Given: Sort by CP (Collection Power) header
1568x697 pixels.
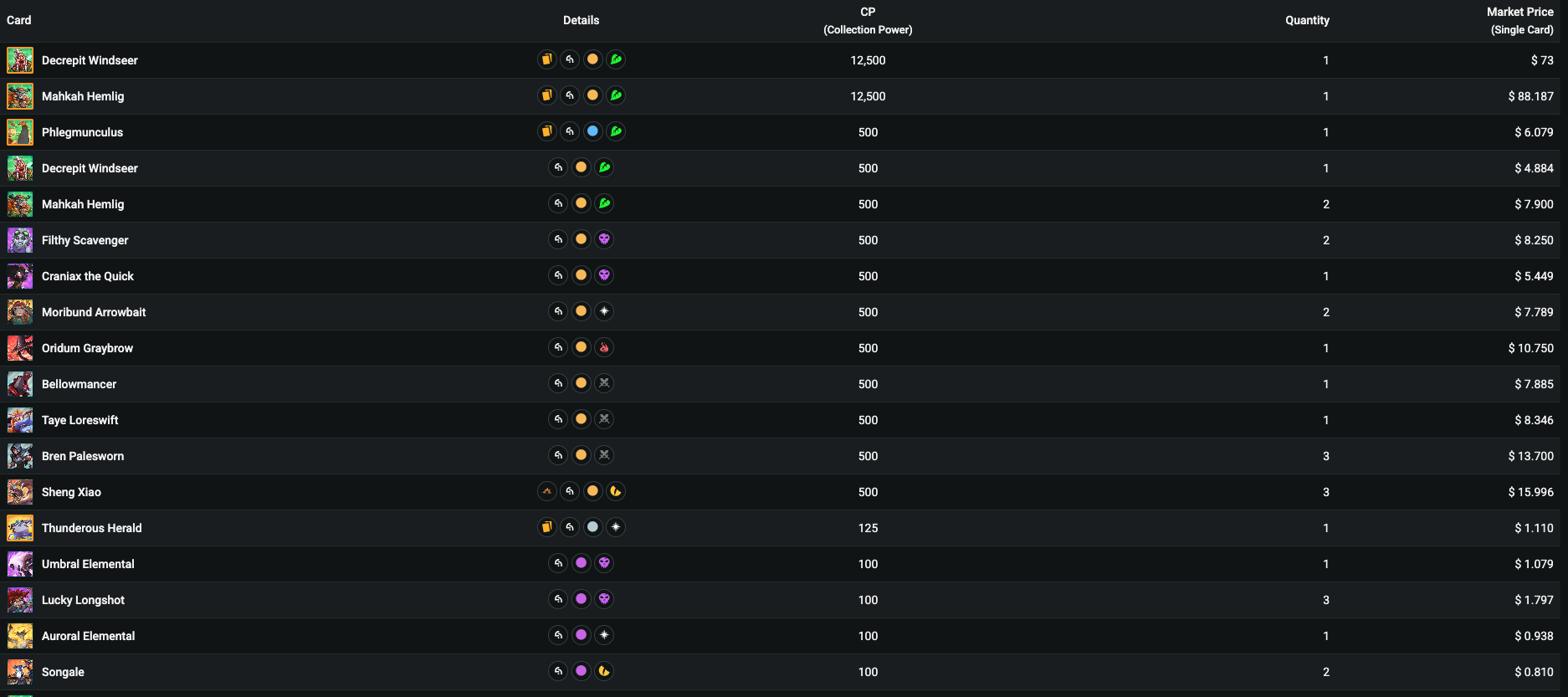Looking at the screenshot, I should [x=868, y=20].
